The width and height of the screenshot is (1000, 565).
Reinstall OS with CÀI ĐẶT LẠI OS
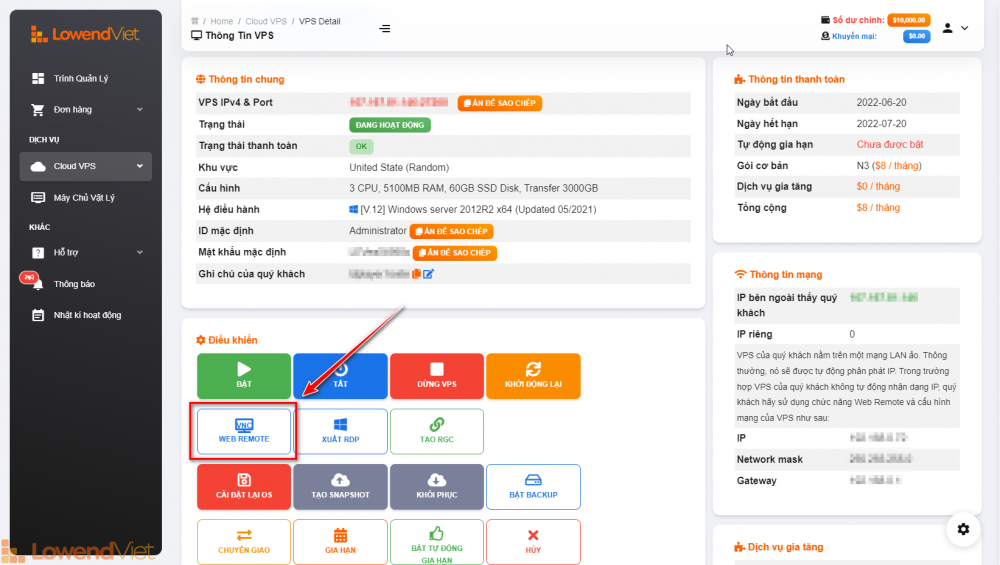tap(244, 487)
